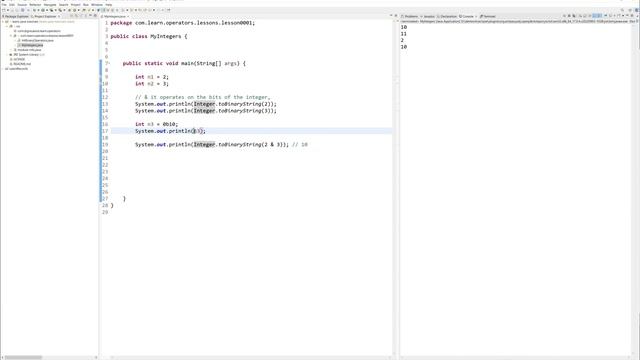Collapse the main method fold at line 7
640x360 pixels.
(109, 63)
